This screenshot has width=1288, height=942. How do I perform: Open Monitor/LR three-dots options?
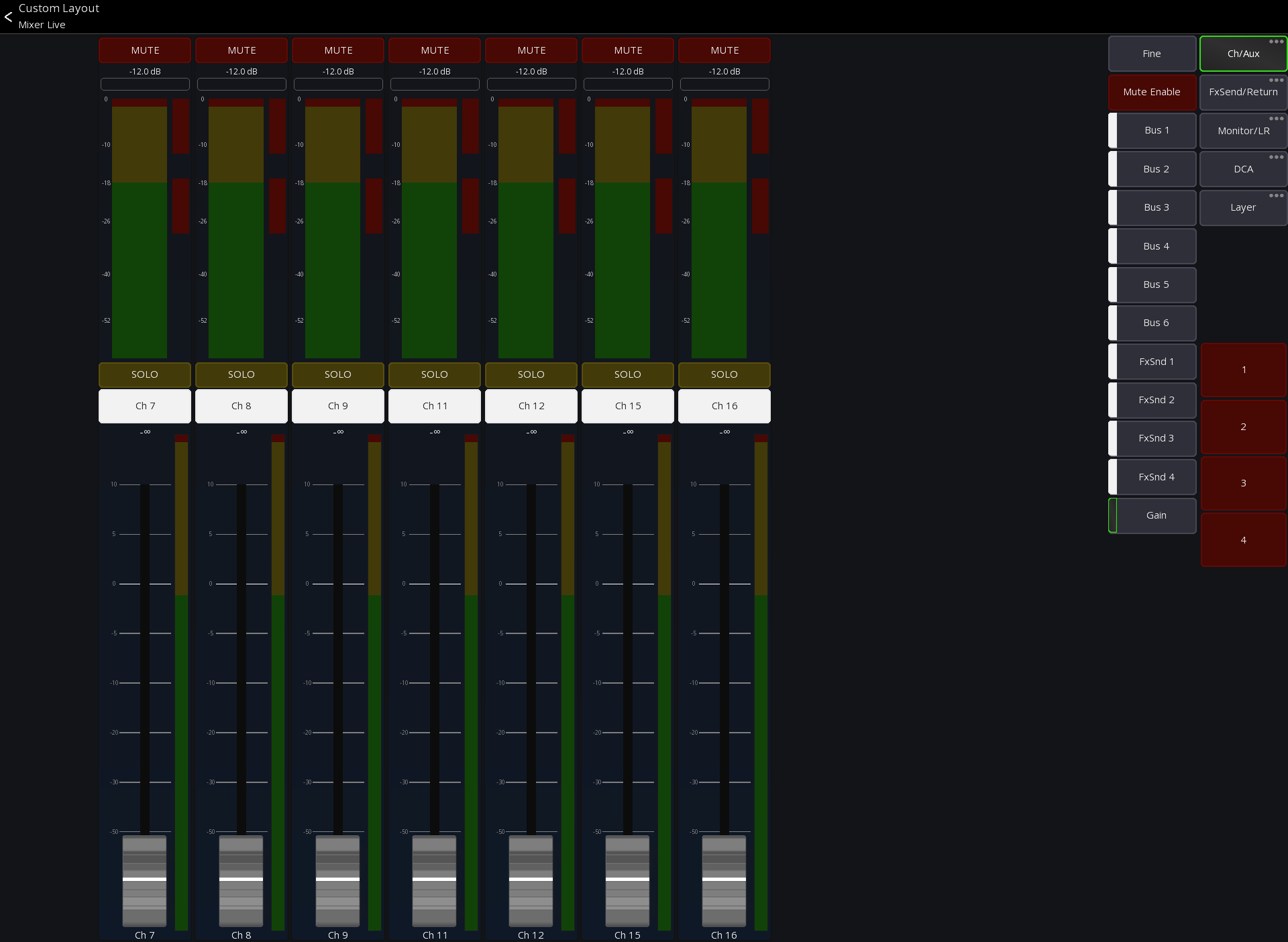pos(1276,119)
